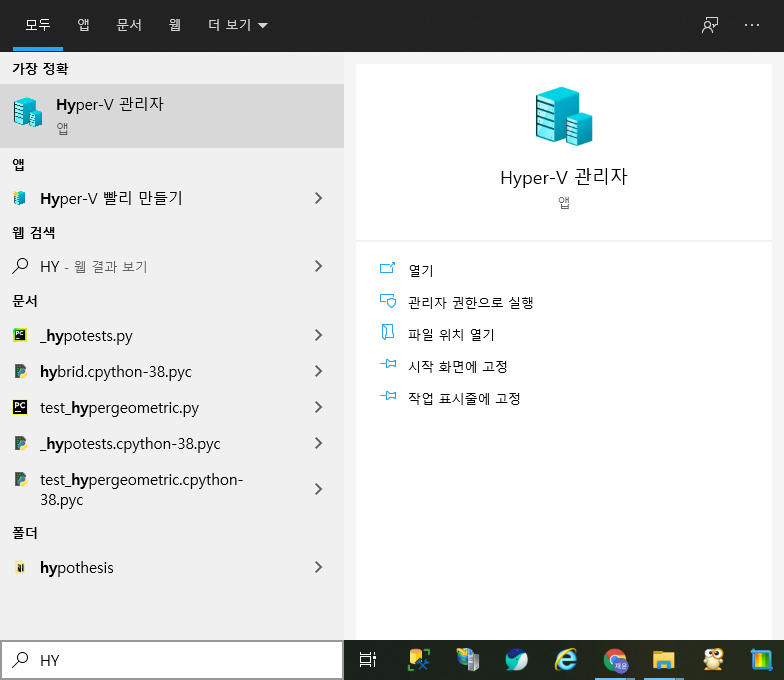Click the admin shield icon beside 관리자 권한으로 실행
784x680 pixels.
coord(388,300)
